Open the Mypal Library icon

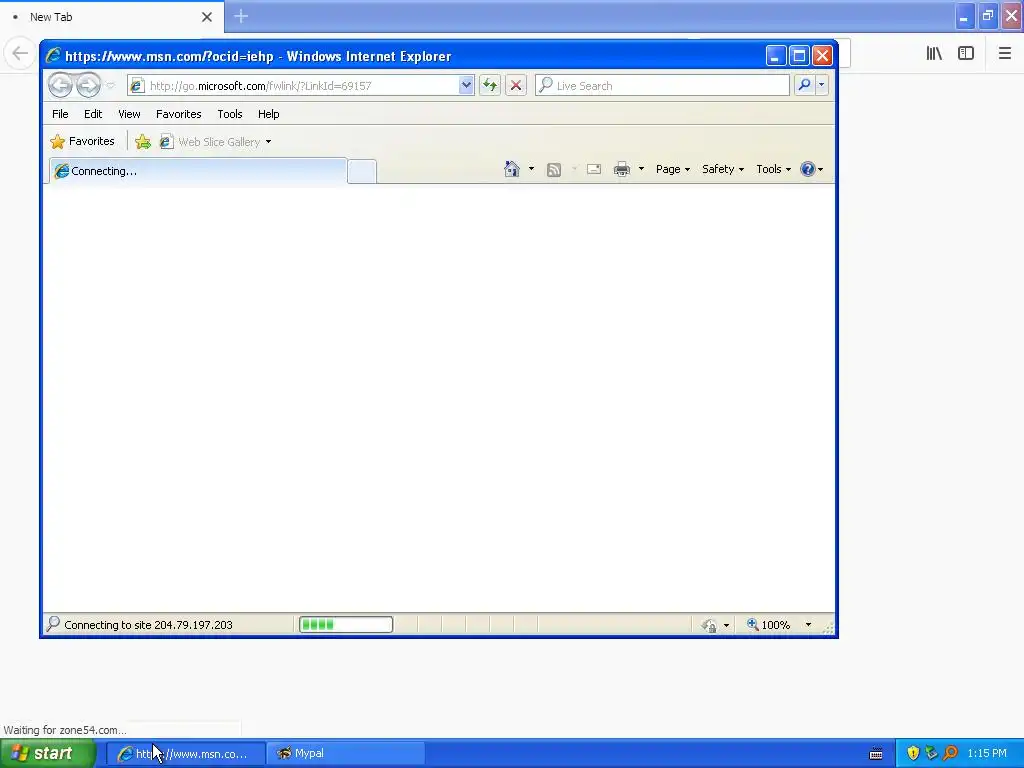[x=934, y=54]
